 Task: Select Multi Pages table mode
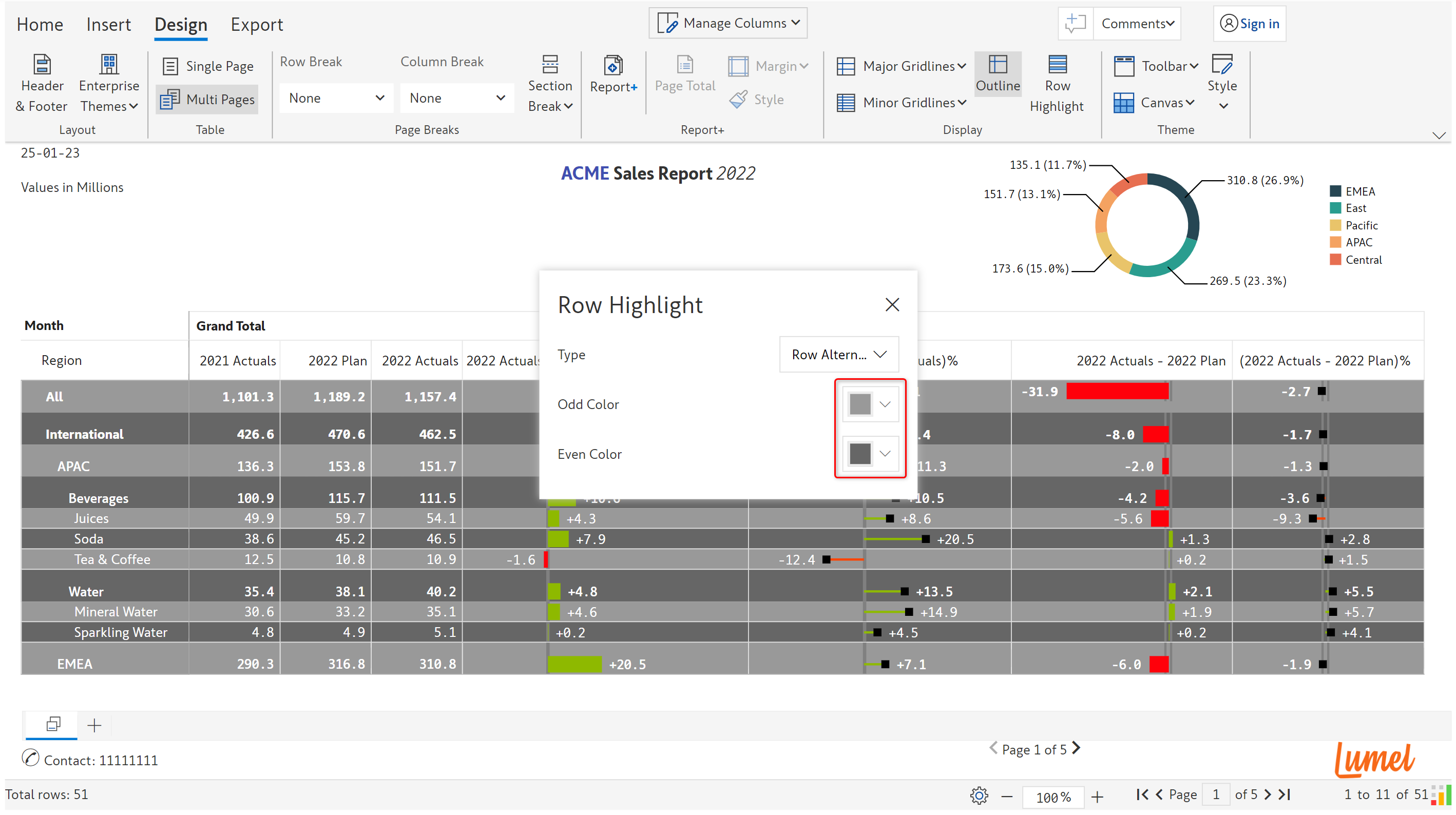[x=208, y=100]
